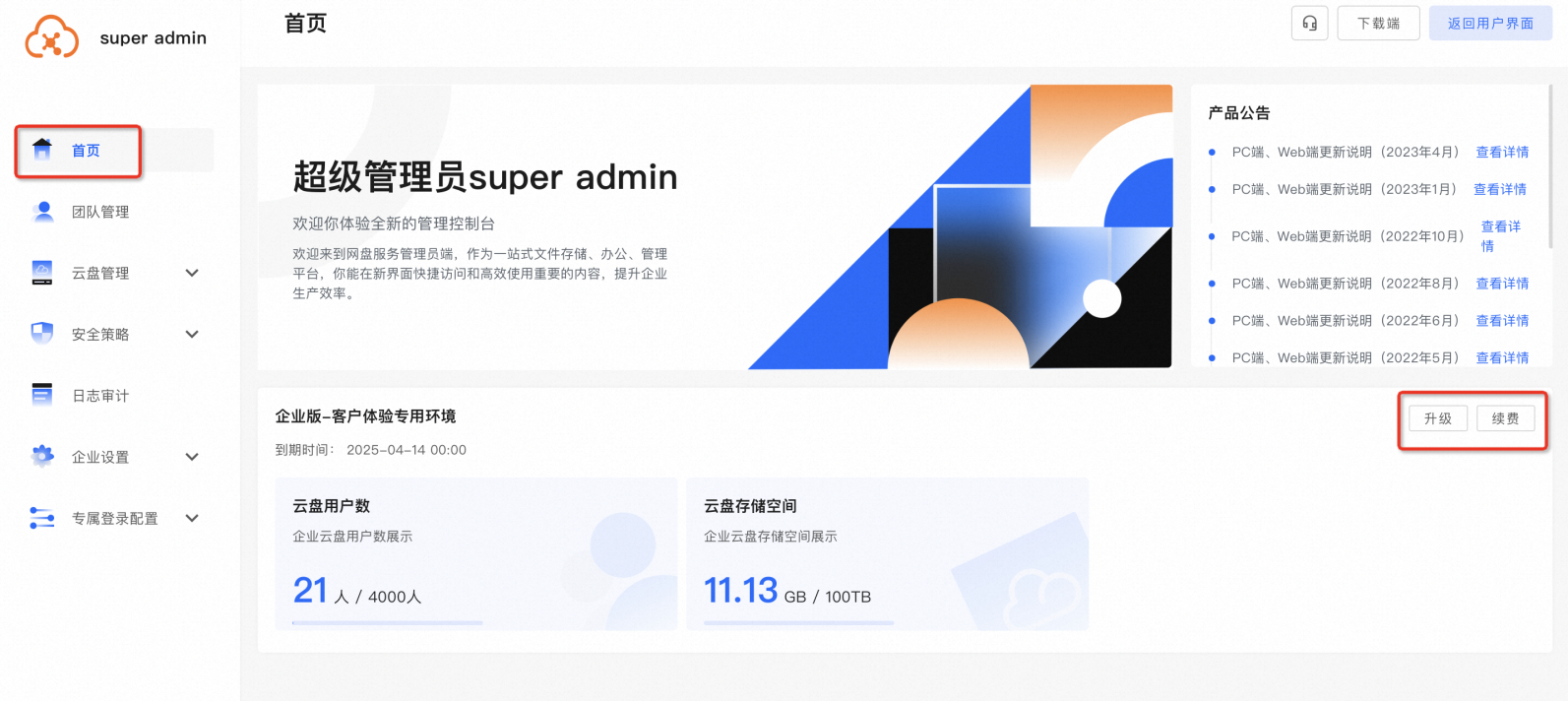Click the 升级 upgrade button
The image size is (1568, 701).
(1438, 418)
